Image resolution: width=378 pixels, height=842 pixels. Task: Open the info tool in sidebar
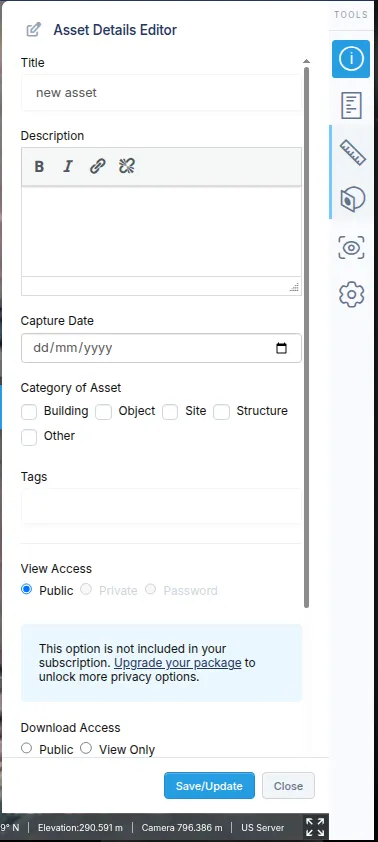(x=351, y=59)
